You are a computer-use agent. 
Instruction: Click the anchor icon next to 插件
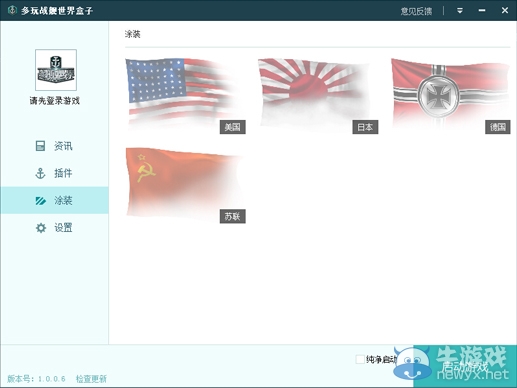click(x=40, y=173)
